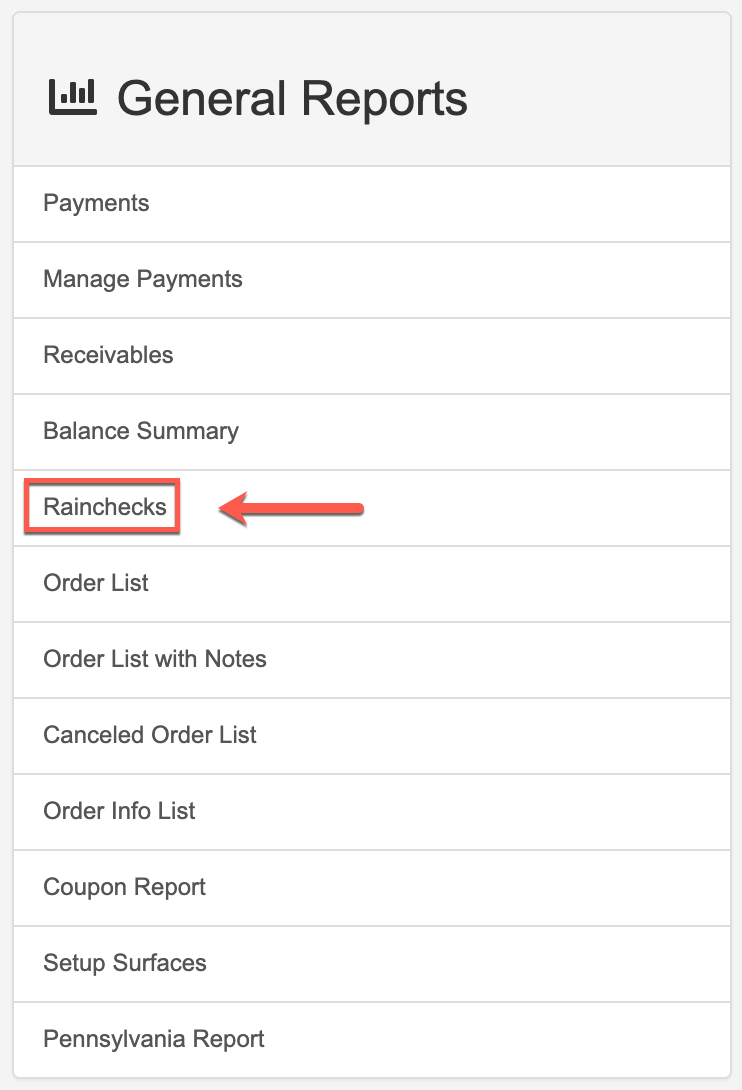742x1090 pixels.
Task: Open the Receivables report
Action: tap(108, 355)
